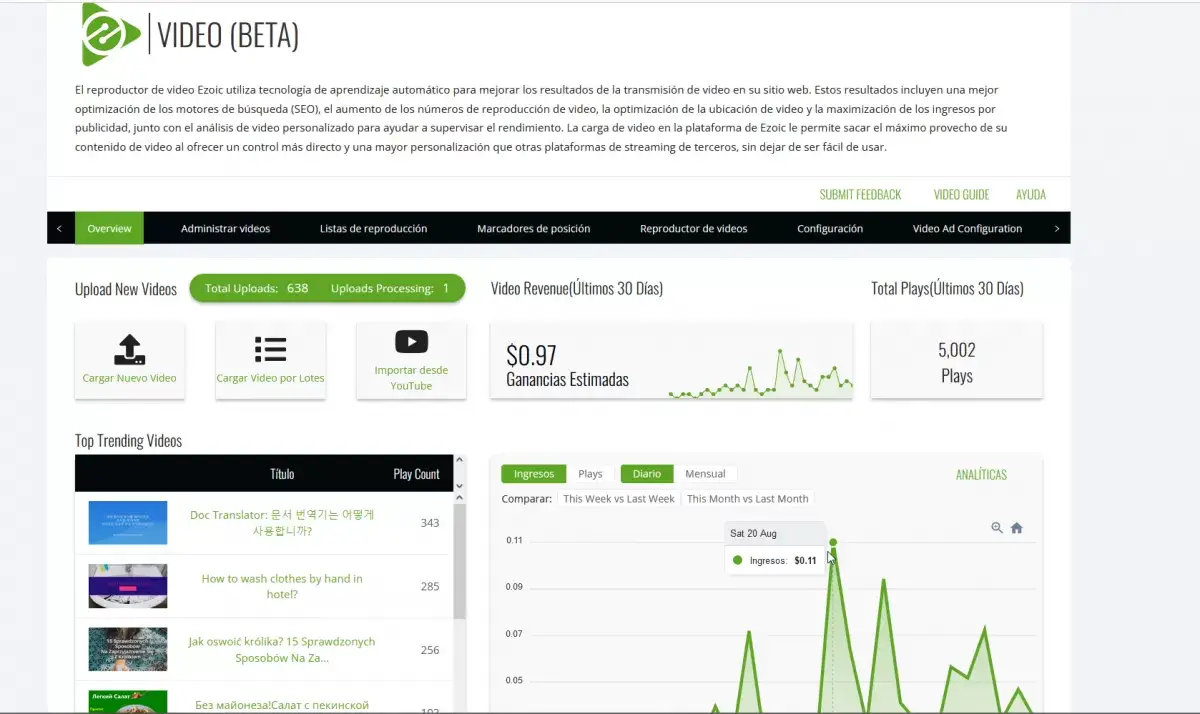Click the chart zoom magnifier icon
The width and height of the screenshot is (1200, 714).
pyautogui.click(x=997, y=528)
